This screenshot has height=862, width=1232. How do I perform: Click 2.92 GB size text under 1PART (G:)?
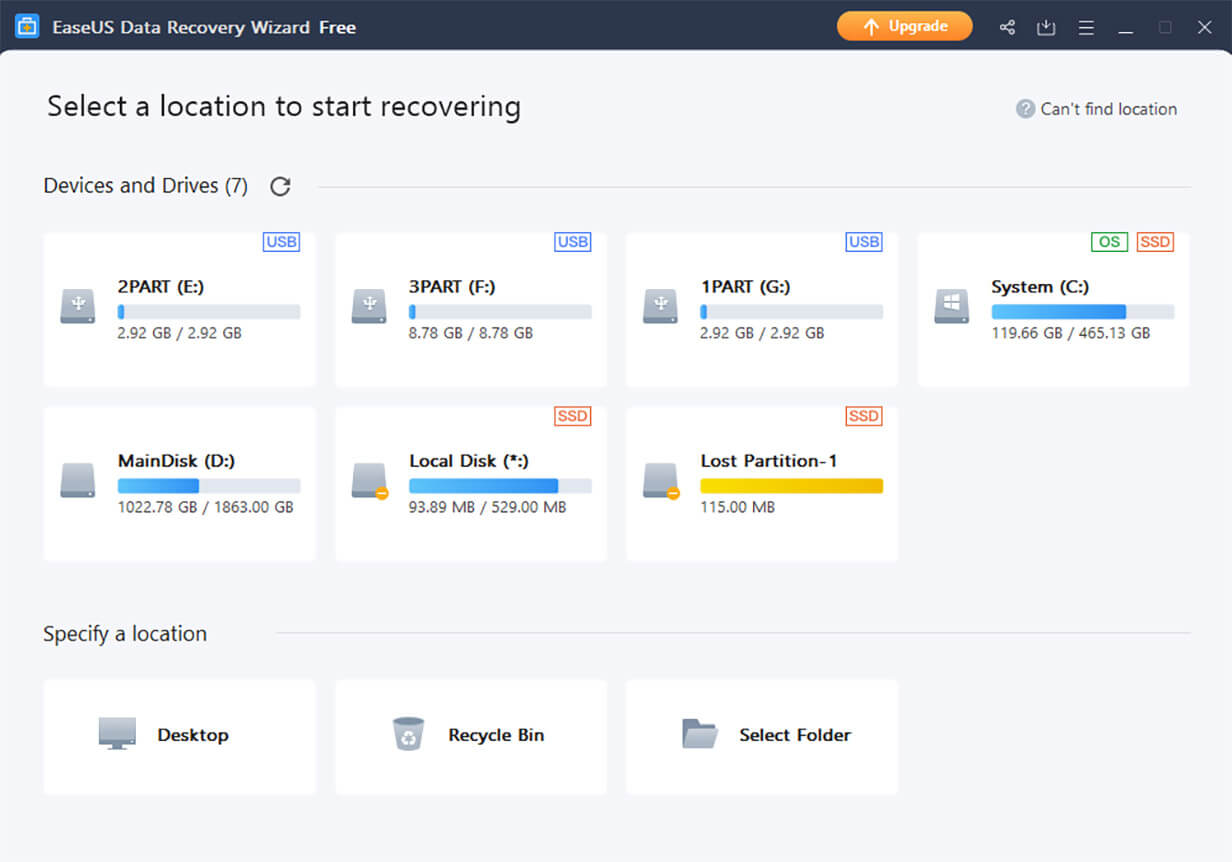click(x=762, y=333)
